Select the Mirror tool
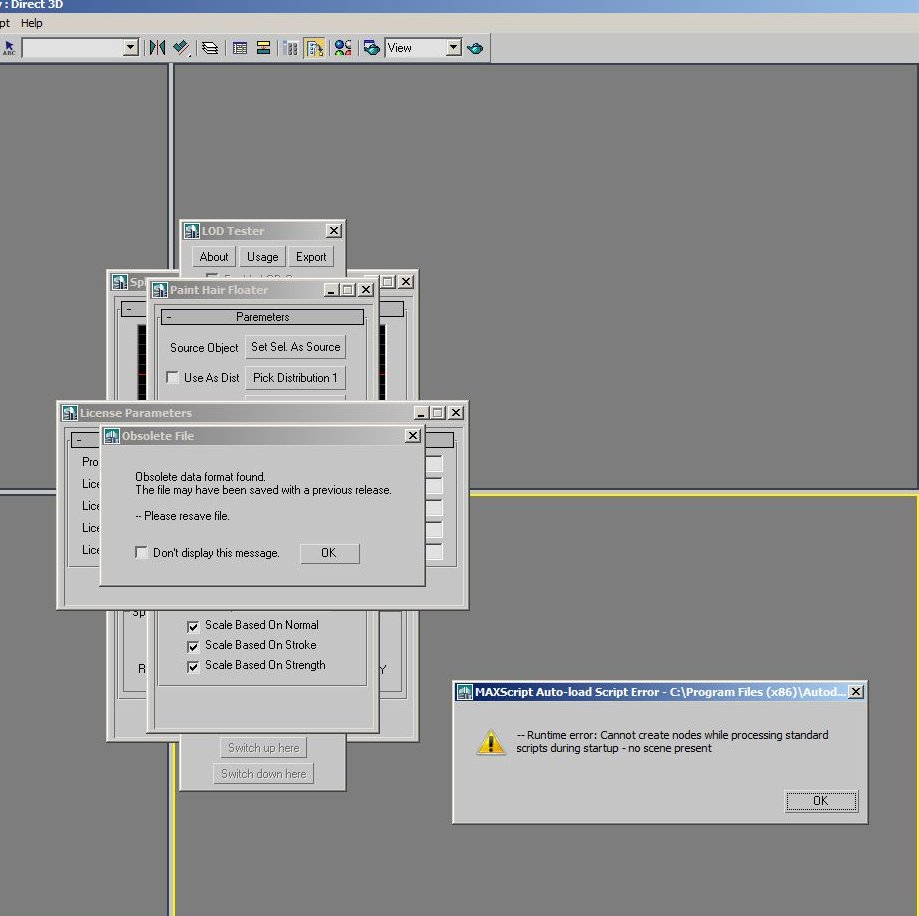This screenshot has width=919, height=916. [156, 48]
